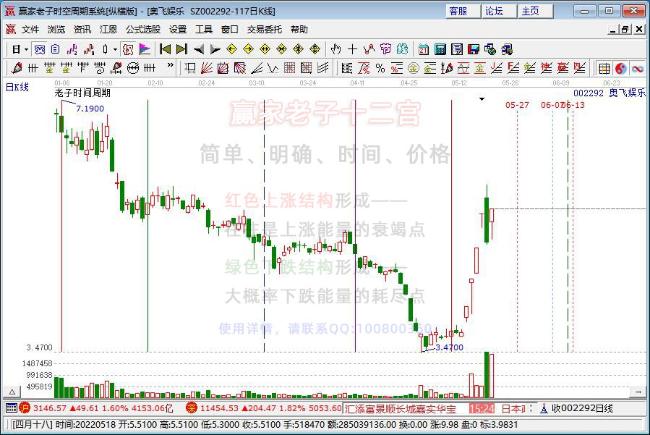This screenshot has height=435, width=650.
Task: Select the crosshair cursor tool
Action: [352, 49]
